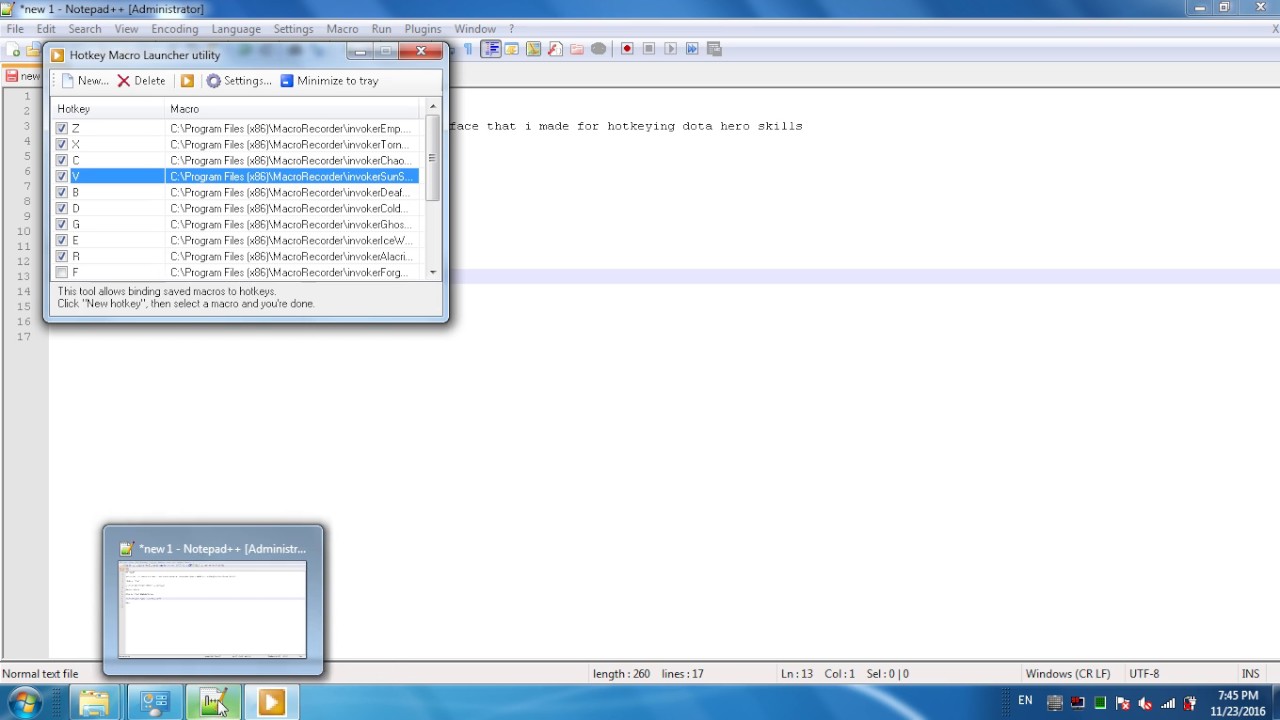Click the Function List icon in Notepad++ toolbar
This screenshot has height=720, width=1280.
pos(555,49)
